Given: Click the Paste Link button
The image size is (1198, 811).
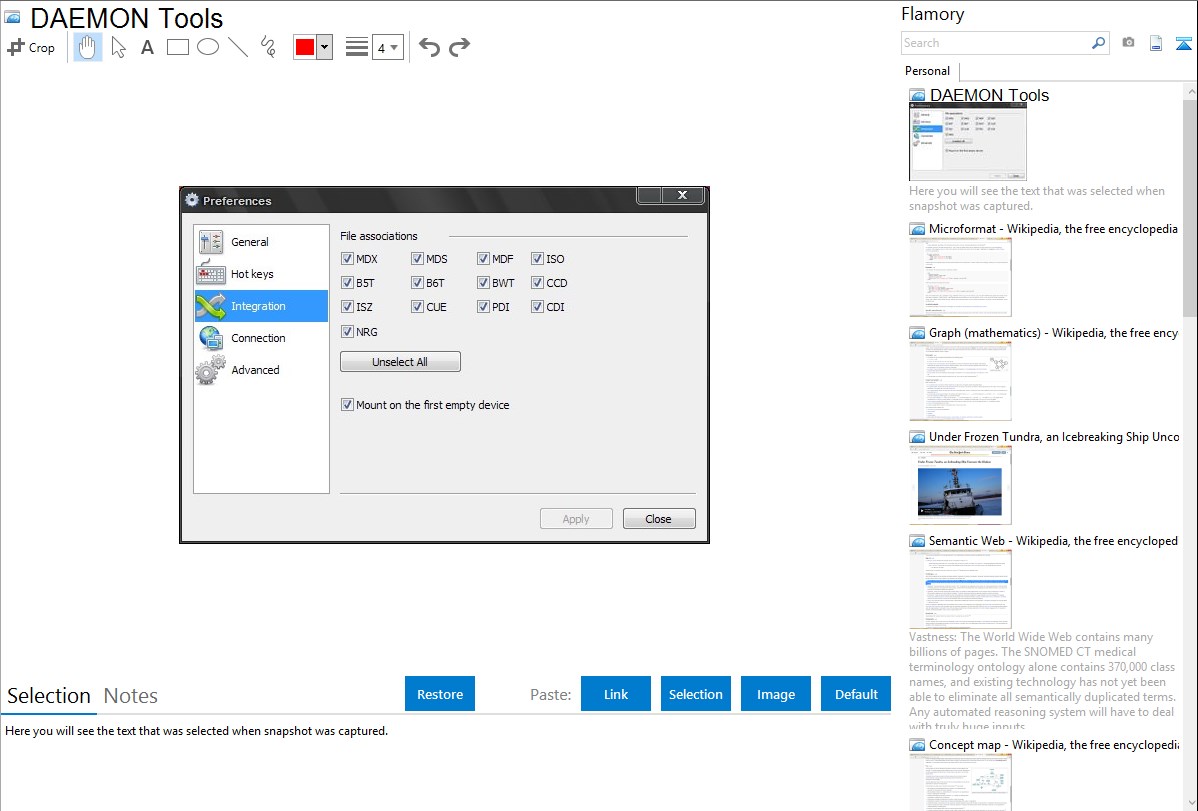Looking at the screenshot, I should point(616,694).
